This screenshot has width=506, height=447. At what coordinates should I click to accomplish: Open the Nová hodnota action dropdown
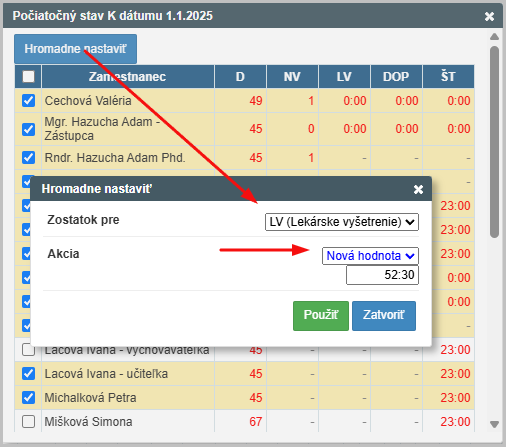tap(370, 256)
